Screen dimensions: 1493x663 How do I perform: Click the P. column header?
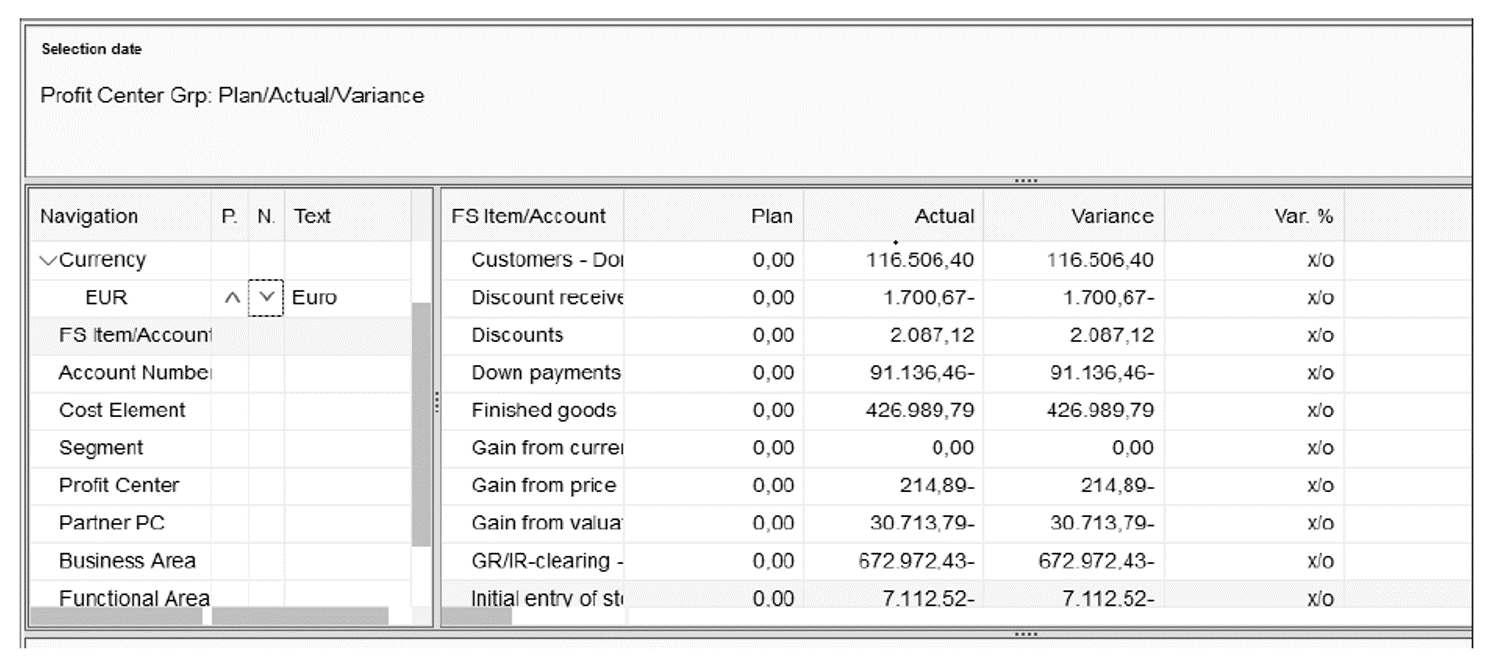[229, 216]
